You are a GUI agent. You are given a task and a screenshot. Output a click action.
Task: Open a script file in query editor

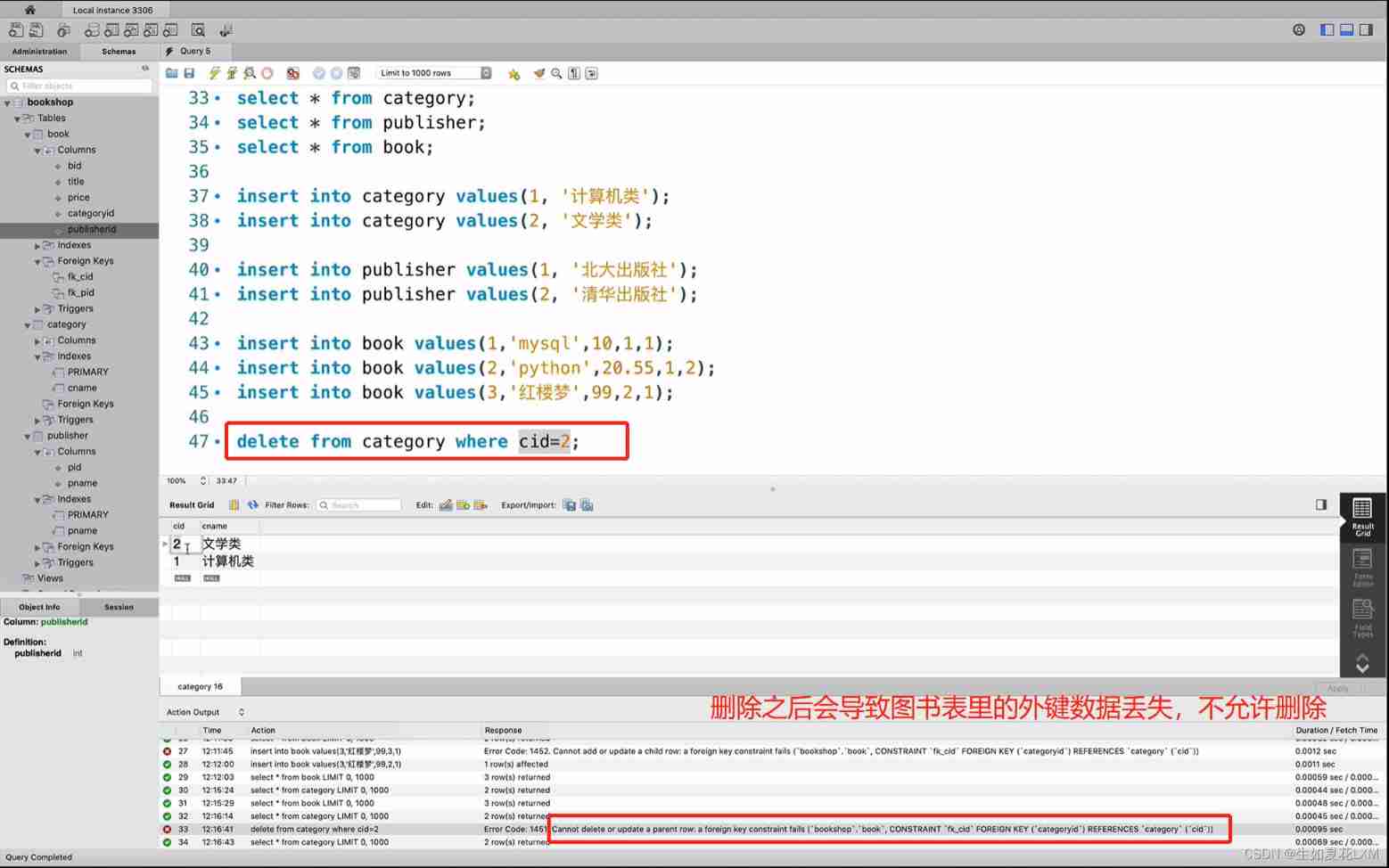tap(171, 73)
